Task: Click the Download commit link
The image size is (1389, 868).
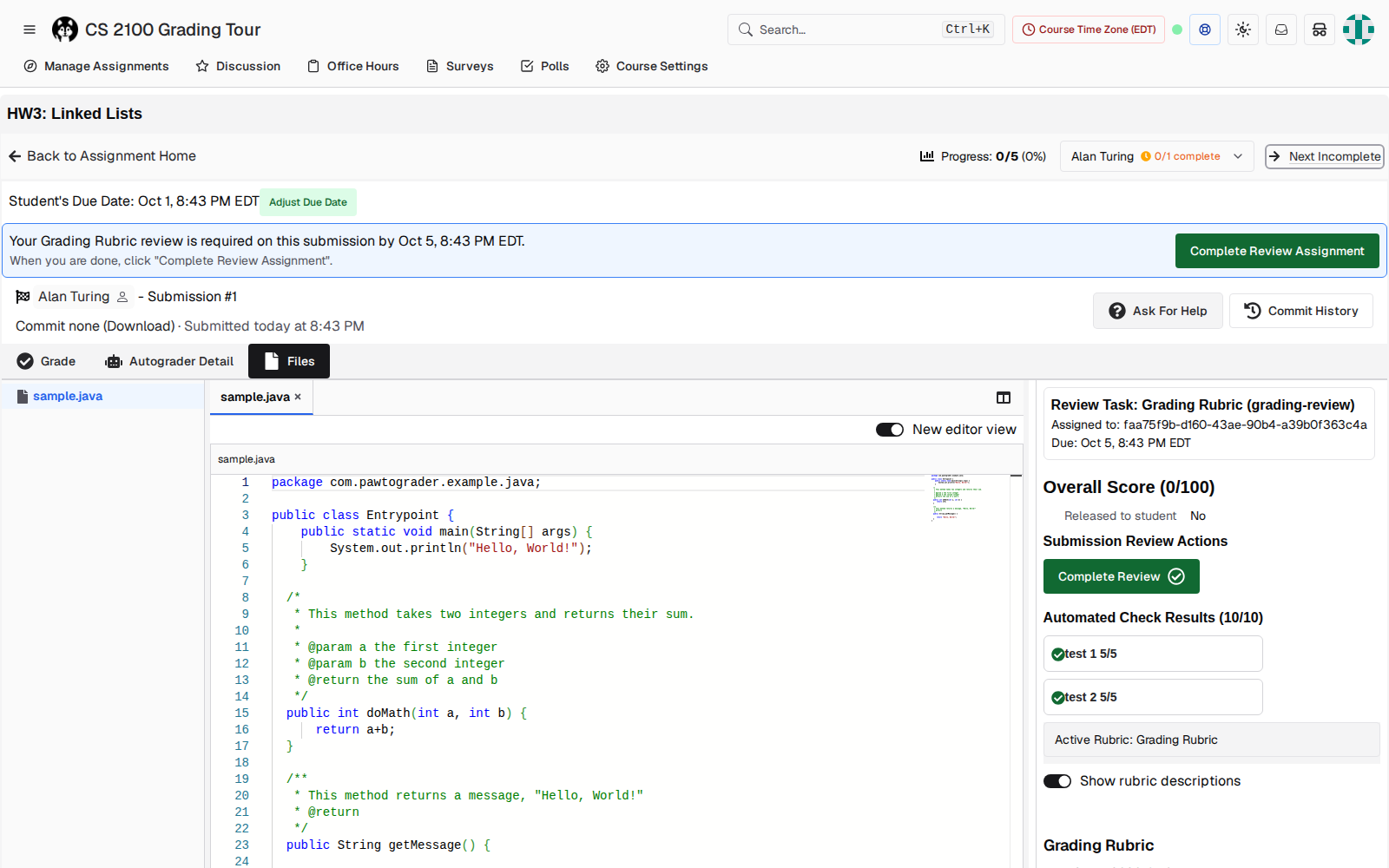Action: click(x=139, y=326)
